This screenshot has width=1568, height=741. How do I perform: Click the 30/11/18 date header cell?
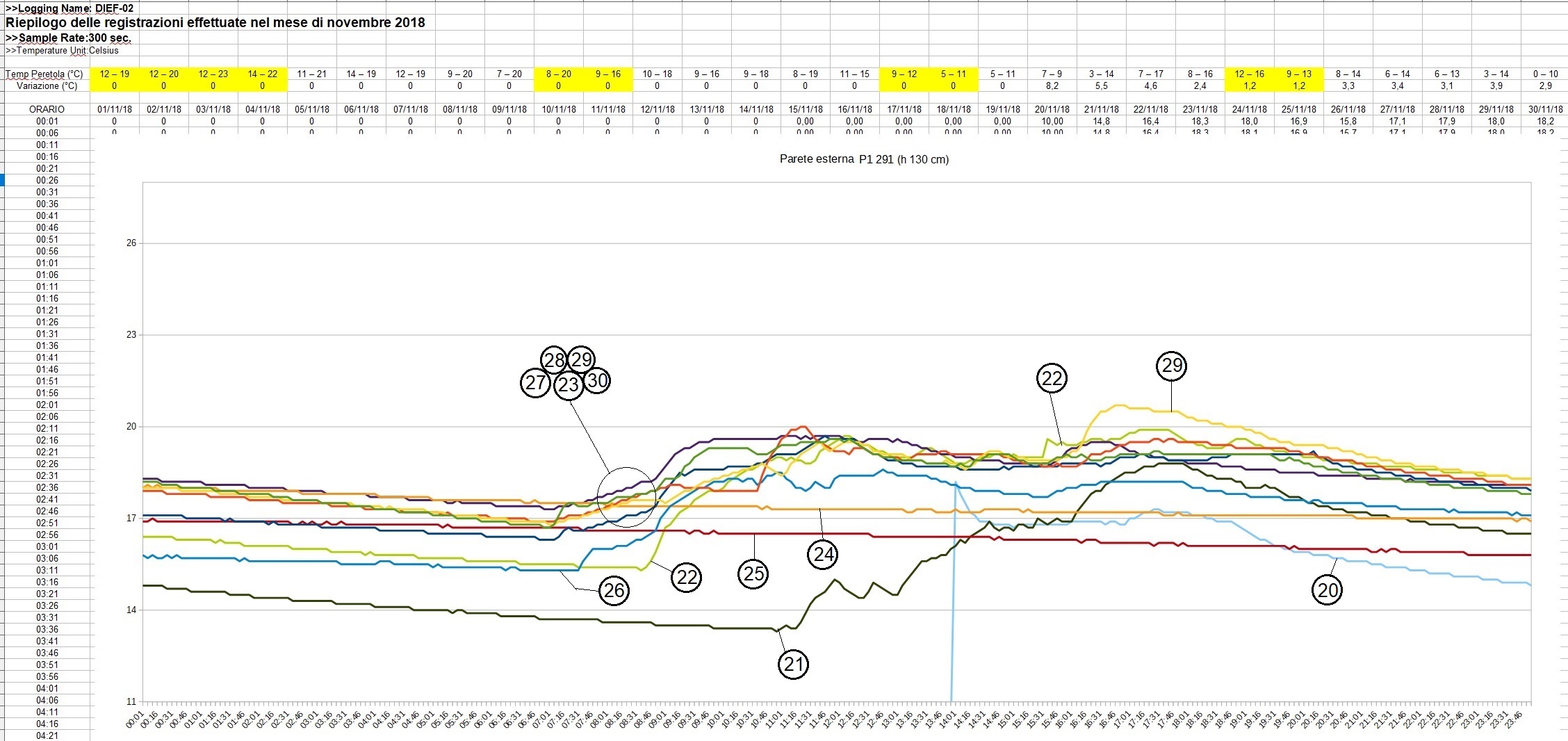[1545, 110]
